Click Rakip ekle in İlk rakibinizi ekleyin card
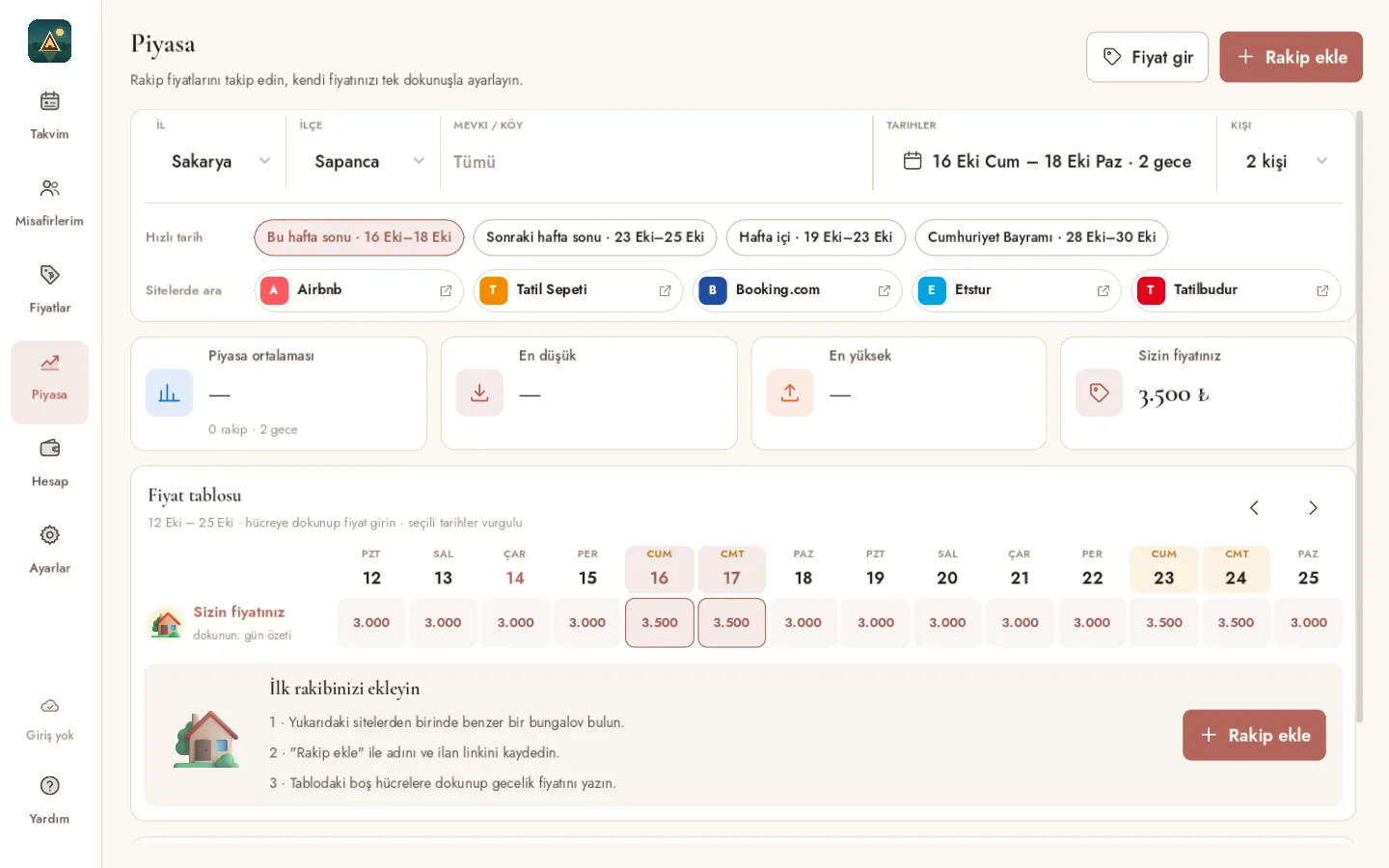Screen dimensions: 1389x868 [x=1254, y=735]
